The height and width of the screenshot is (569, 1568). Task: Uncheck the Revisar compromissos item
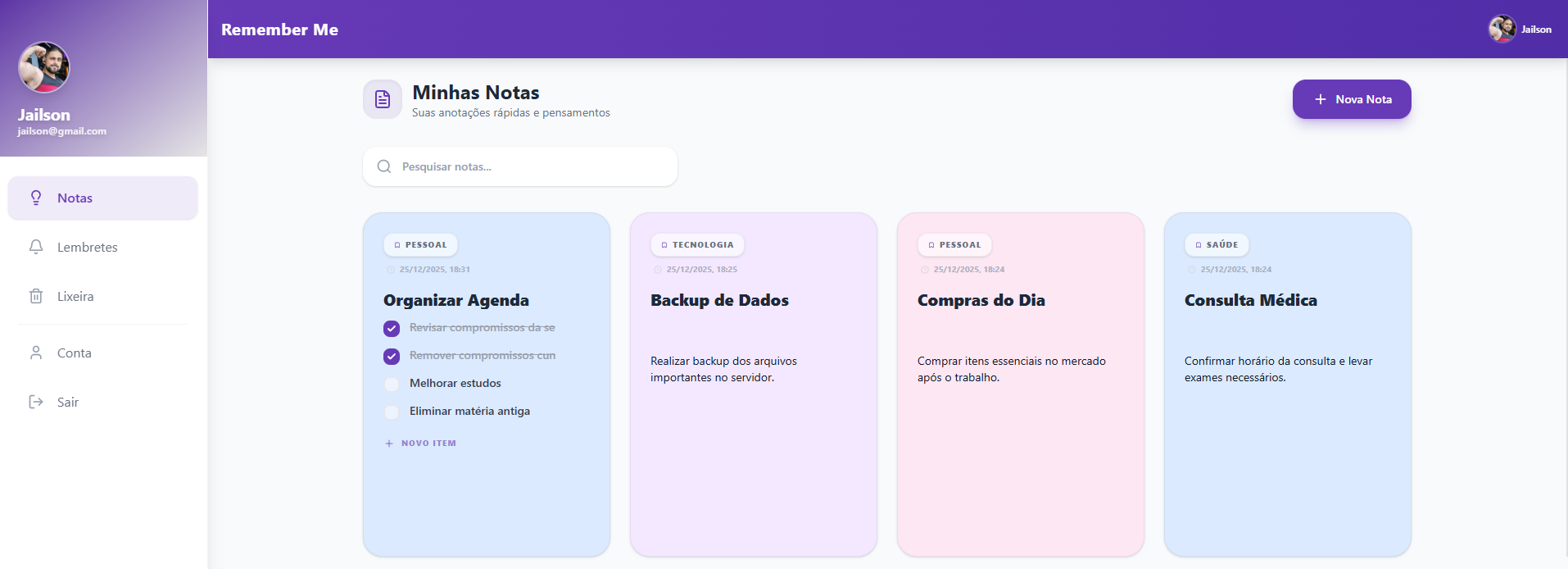point(392,328)
